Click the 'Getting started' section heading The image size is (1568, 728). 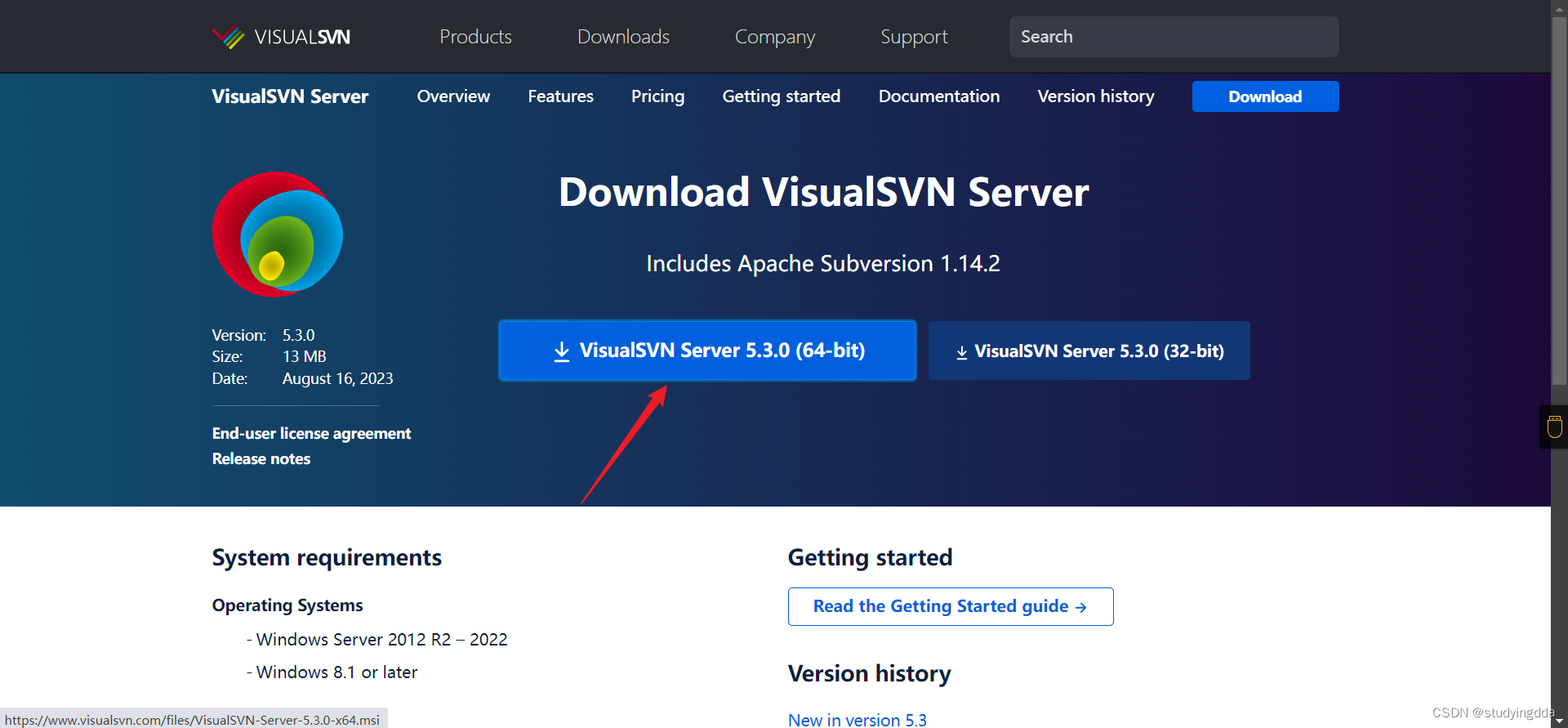pyautogui.click(x=870, y=557)
